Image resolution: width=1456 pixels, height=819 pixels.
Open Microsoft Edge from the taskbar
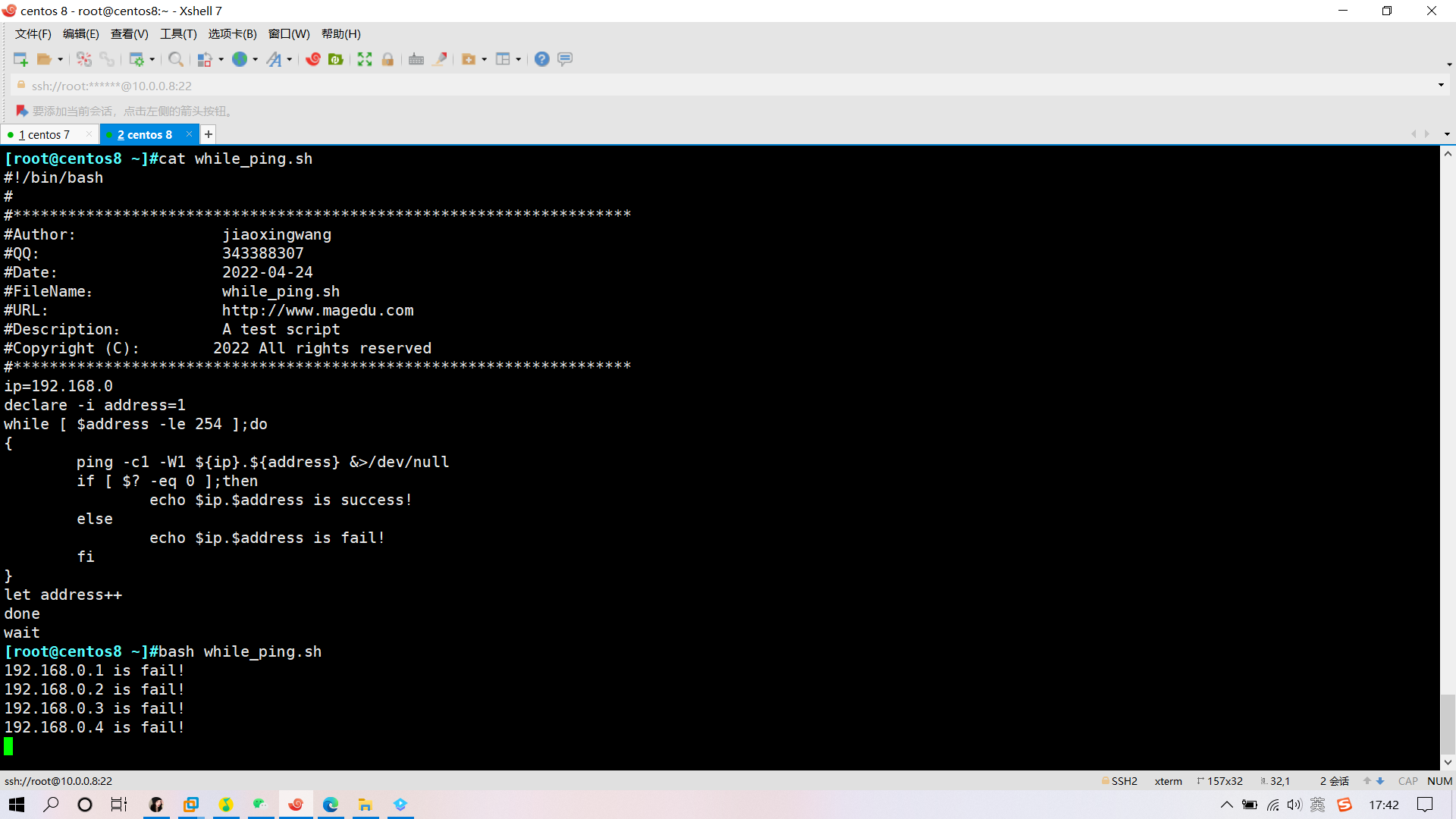pos(331,805)
